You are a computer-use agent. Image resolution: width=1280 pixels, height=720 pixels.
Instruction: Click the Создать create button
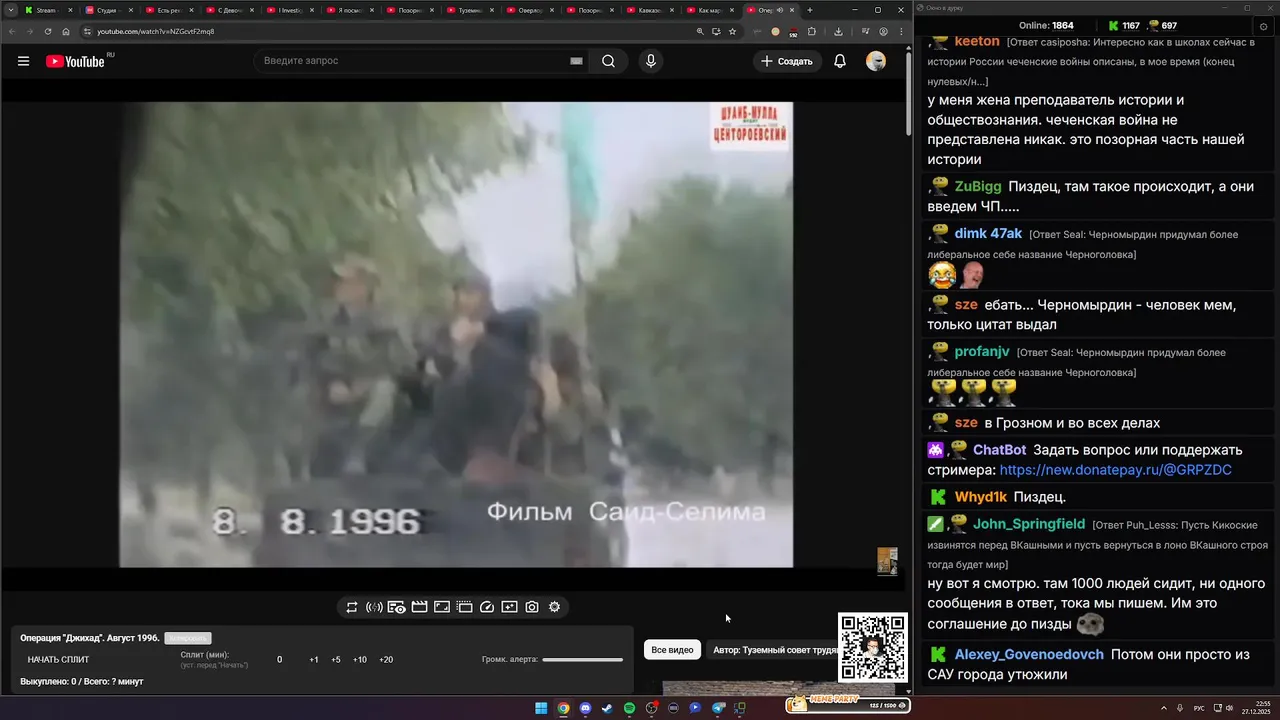click(787, 61)
